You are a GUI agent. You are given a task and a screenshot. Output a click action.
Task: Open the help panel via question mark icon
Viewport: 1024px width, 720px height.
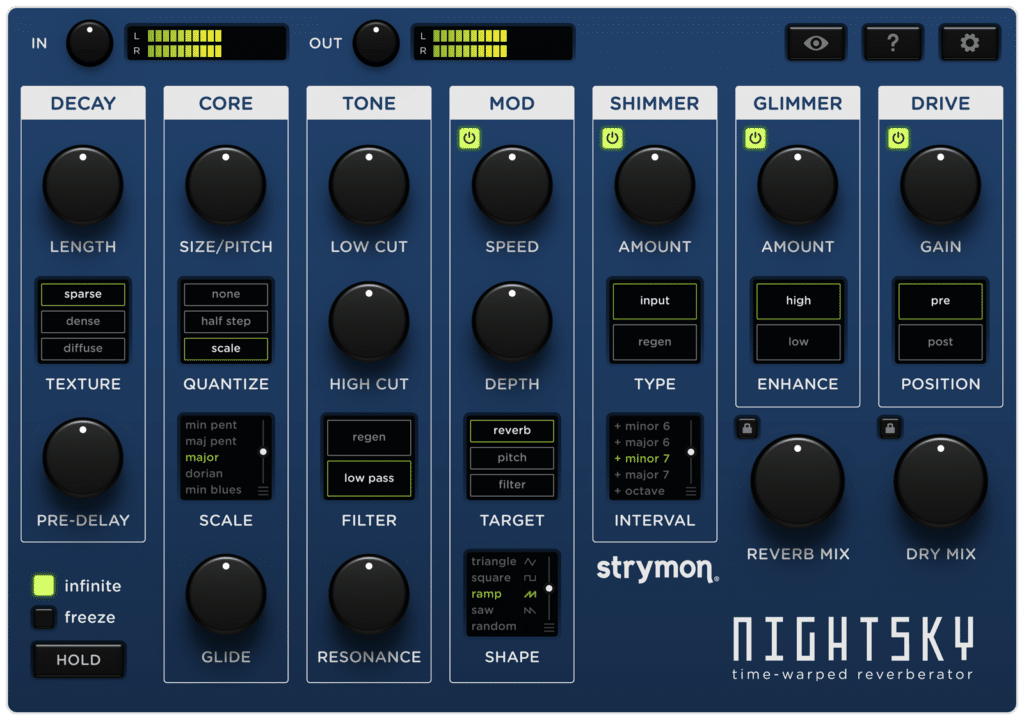pos(892,42)
